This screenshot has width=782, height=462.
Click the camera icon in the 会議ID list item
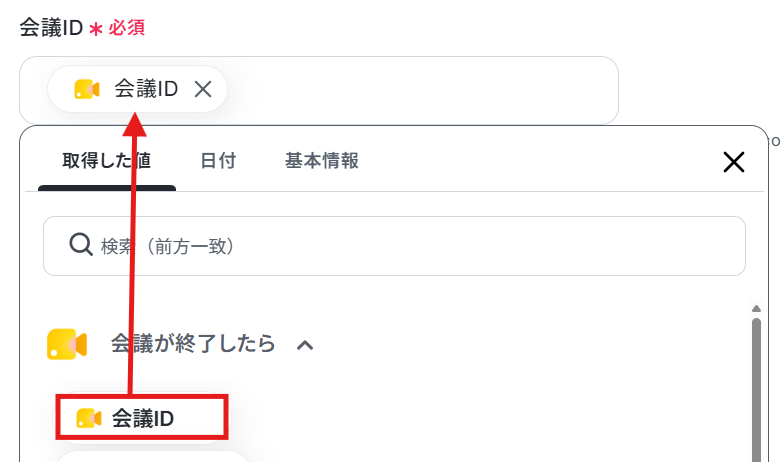point(89,418)
